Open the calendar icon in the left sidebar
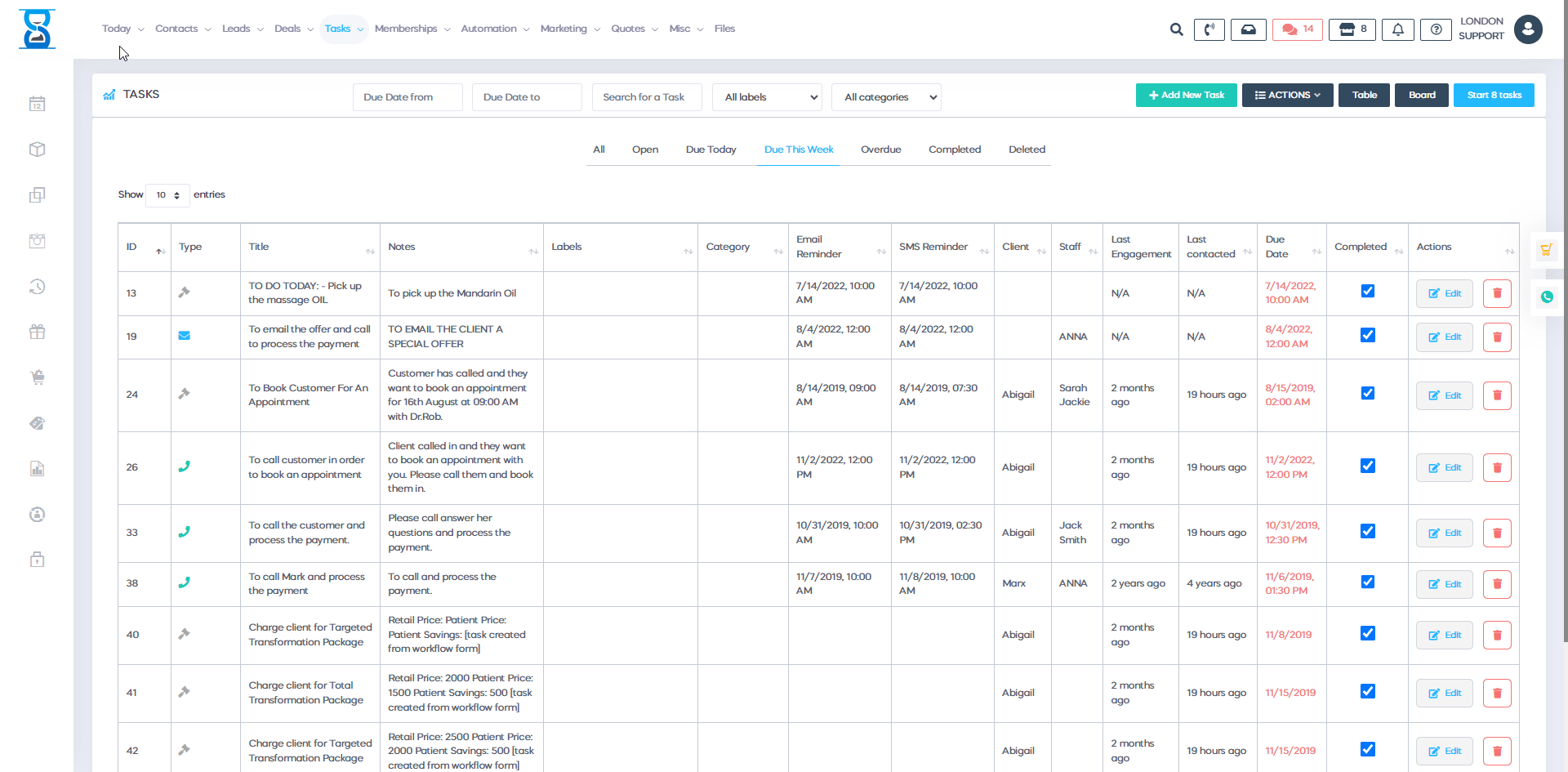Viewport: 1568px width, 772px height. [37, 104]
